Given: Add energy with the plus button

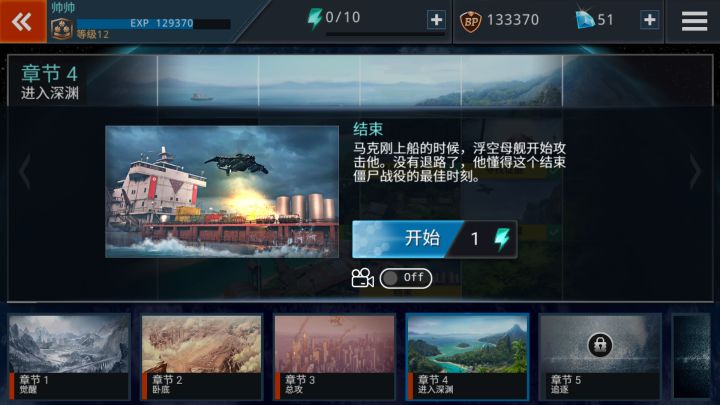Looking at the screenshot, I should pyautogui.click(x=436, y=20).
